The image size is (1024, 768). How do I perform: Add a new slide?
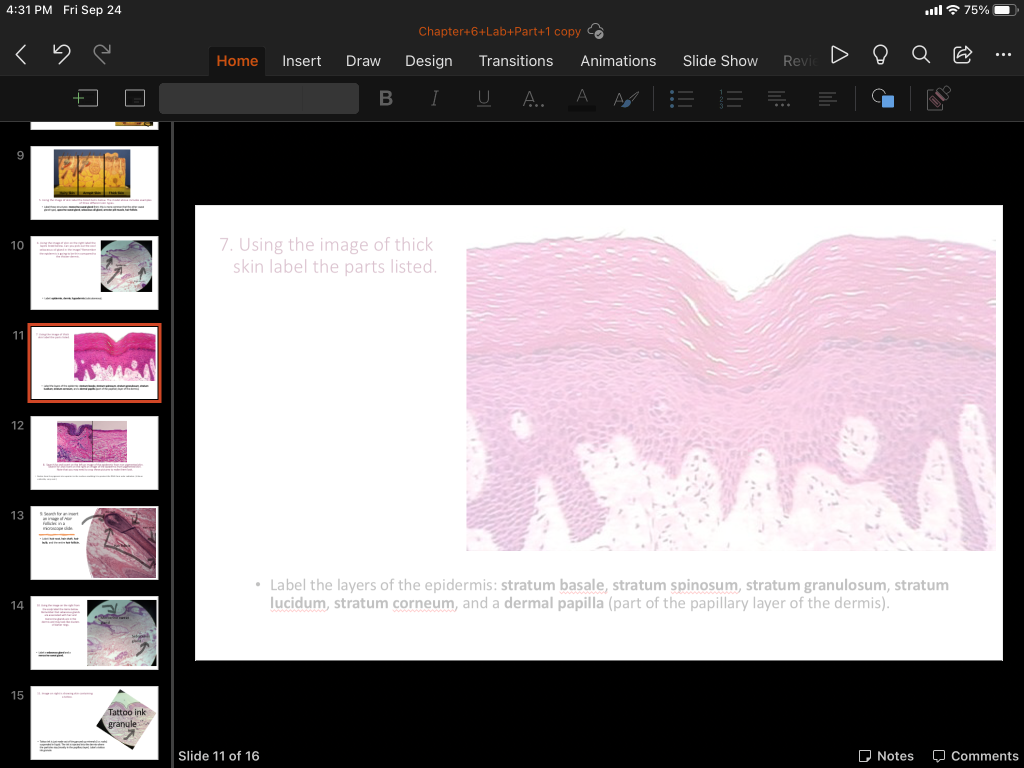[x=86, y=98]
